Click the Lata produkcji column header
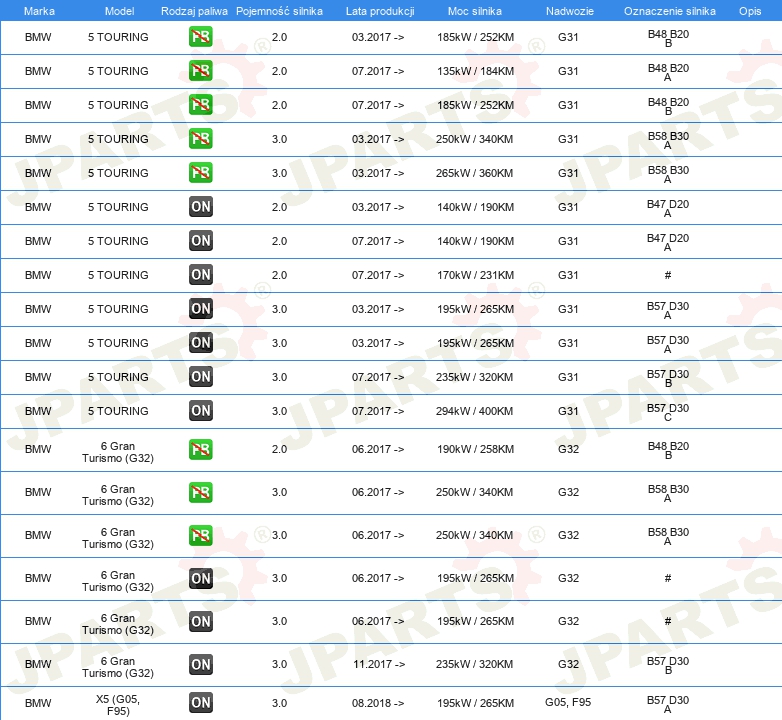Screen dimensions: 782x720 380,11
